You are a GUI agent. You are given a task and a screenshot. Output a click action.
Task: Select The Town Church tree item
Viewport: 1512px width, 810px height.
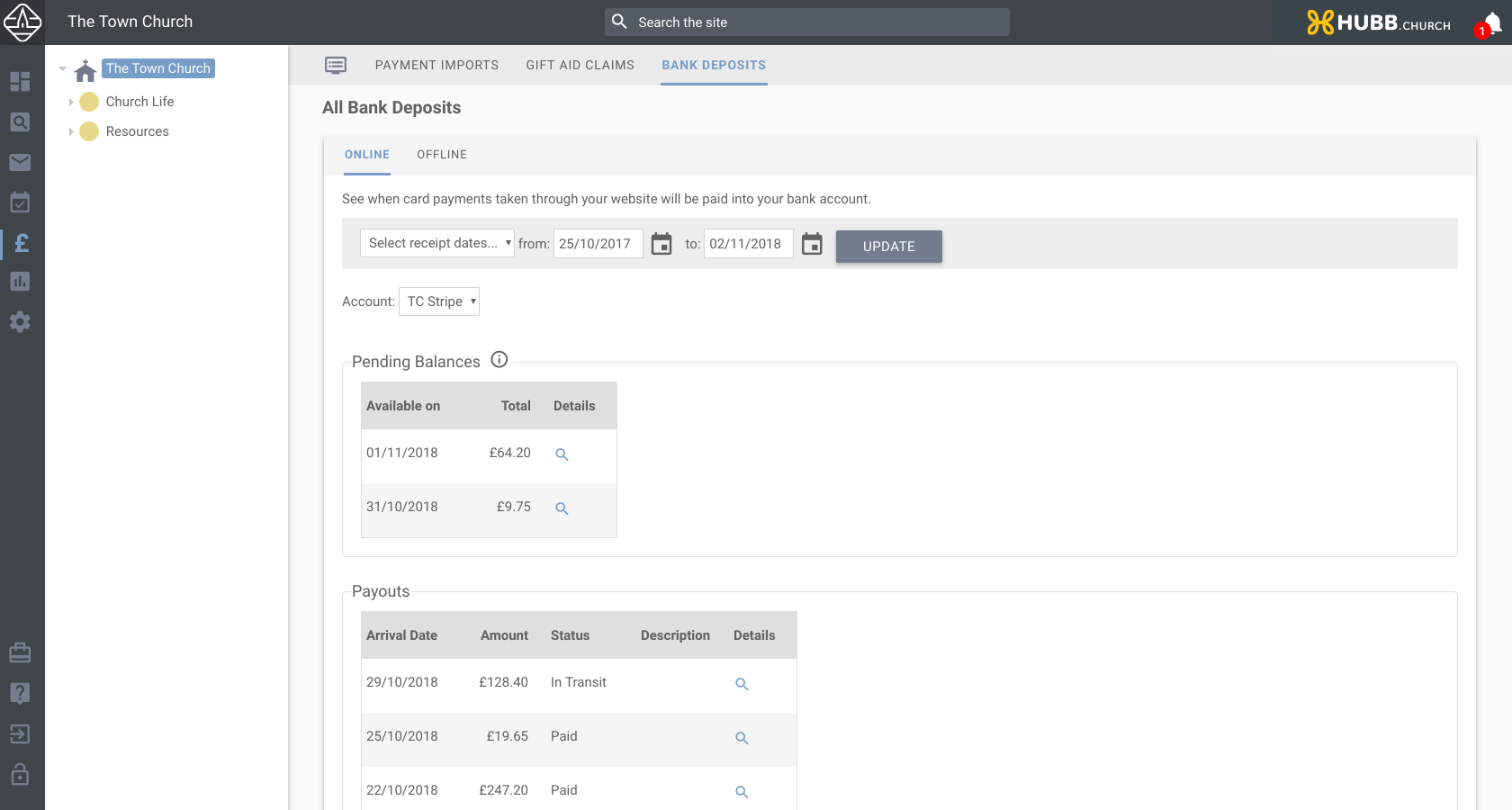[x=158, y=68]
